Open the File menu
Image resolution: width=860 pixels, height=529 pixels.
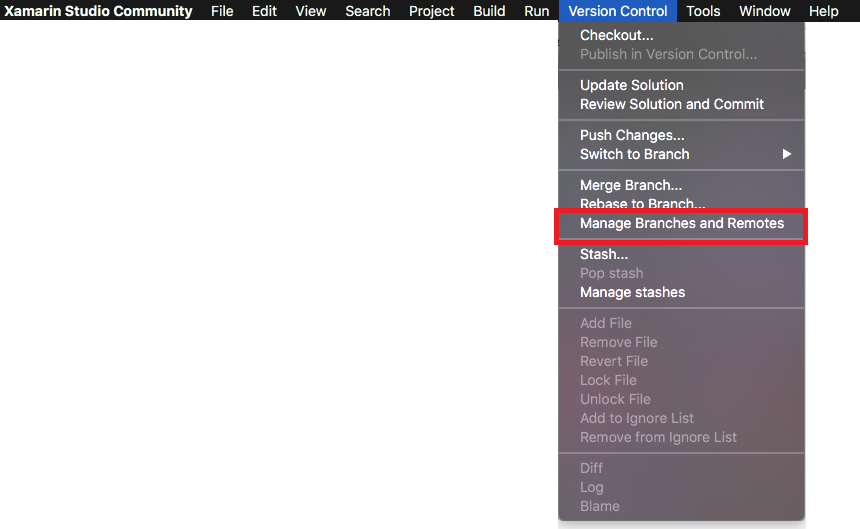tap(222, 11)
